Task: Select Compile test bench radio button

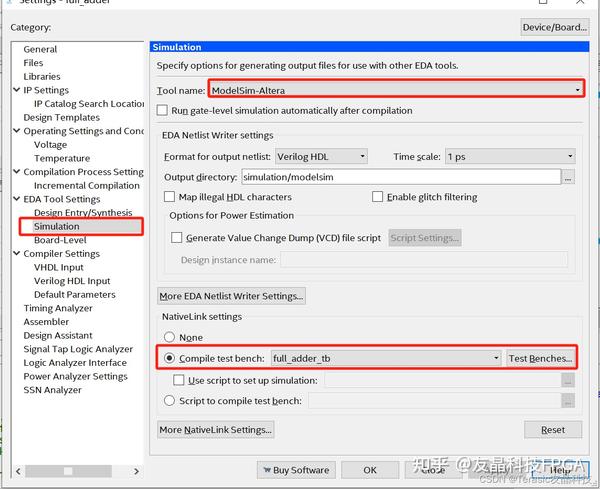Action: click(169, 358)
